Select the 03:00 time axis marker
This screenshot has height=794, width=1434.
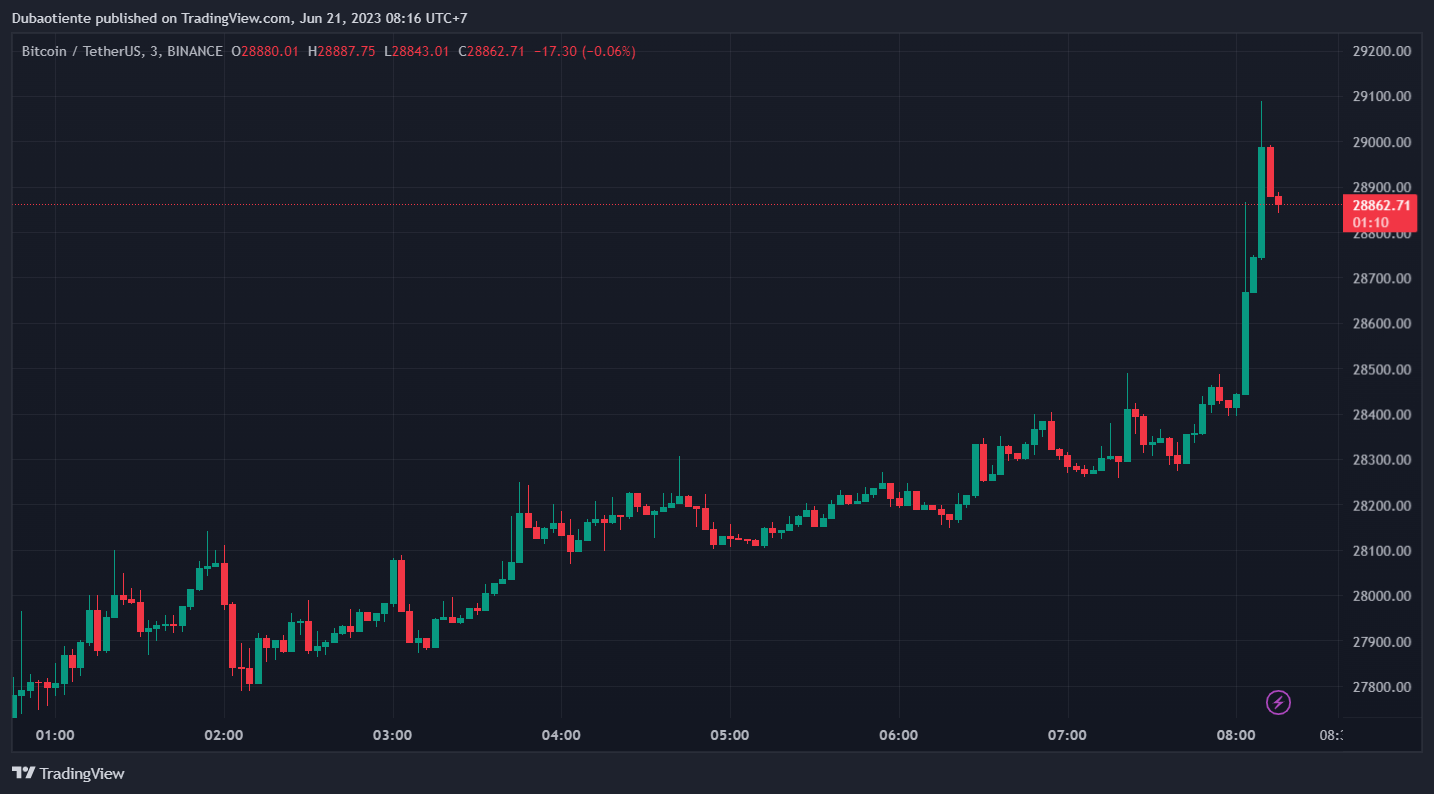pos(392,735)
